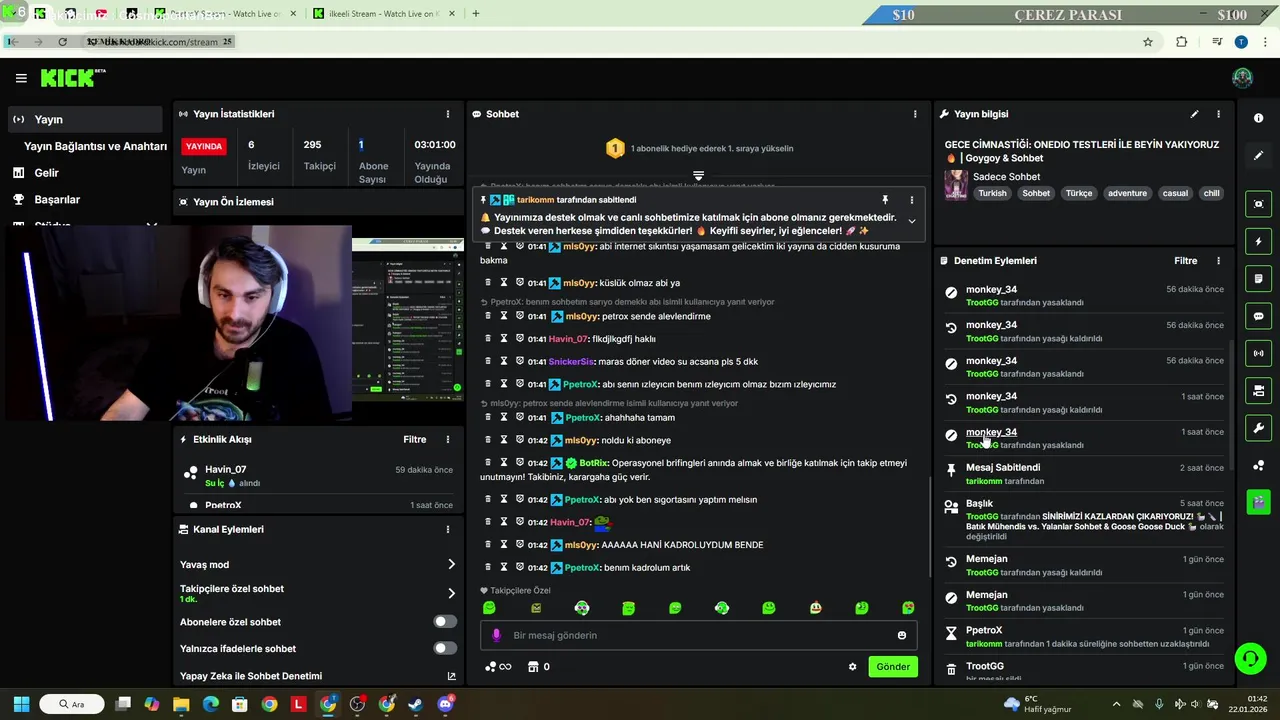This screenshot has width=1280, height=720.
Task: Open Yayın Bağlantısı ve Anahtarı page
Action: point(95,146)
